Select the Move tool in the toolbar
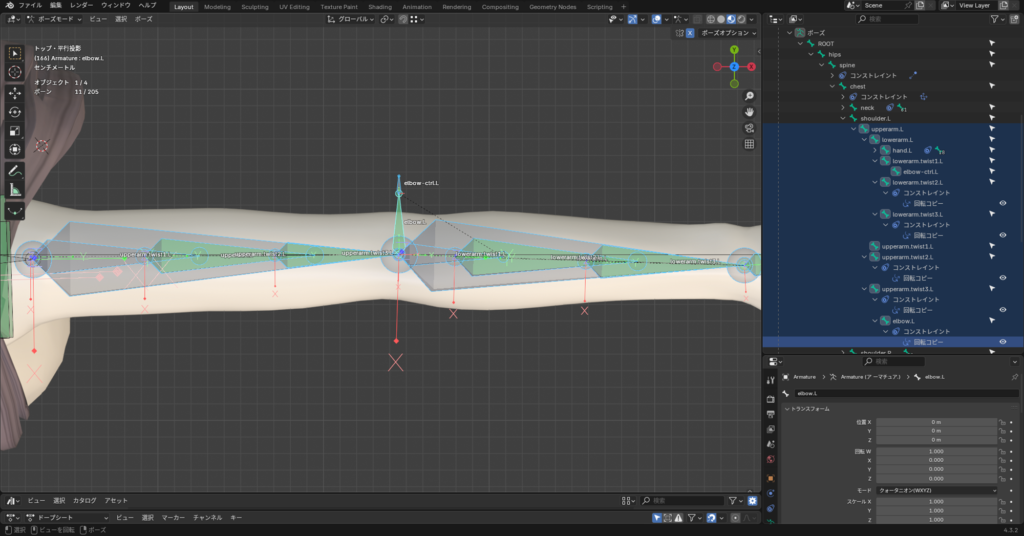 pos(15,92)
